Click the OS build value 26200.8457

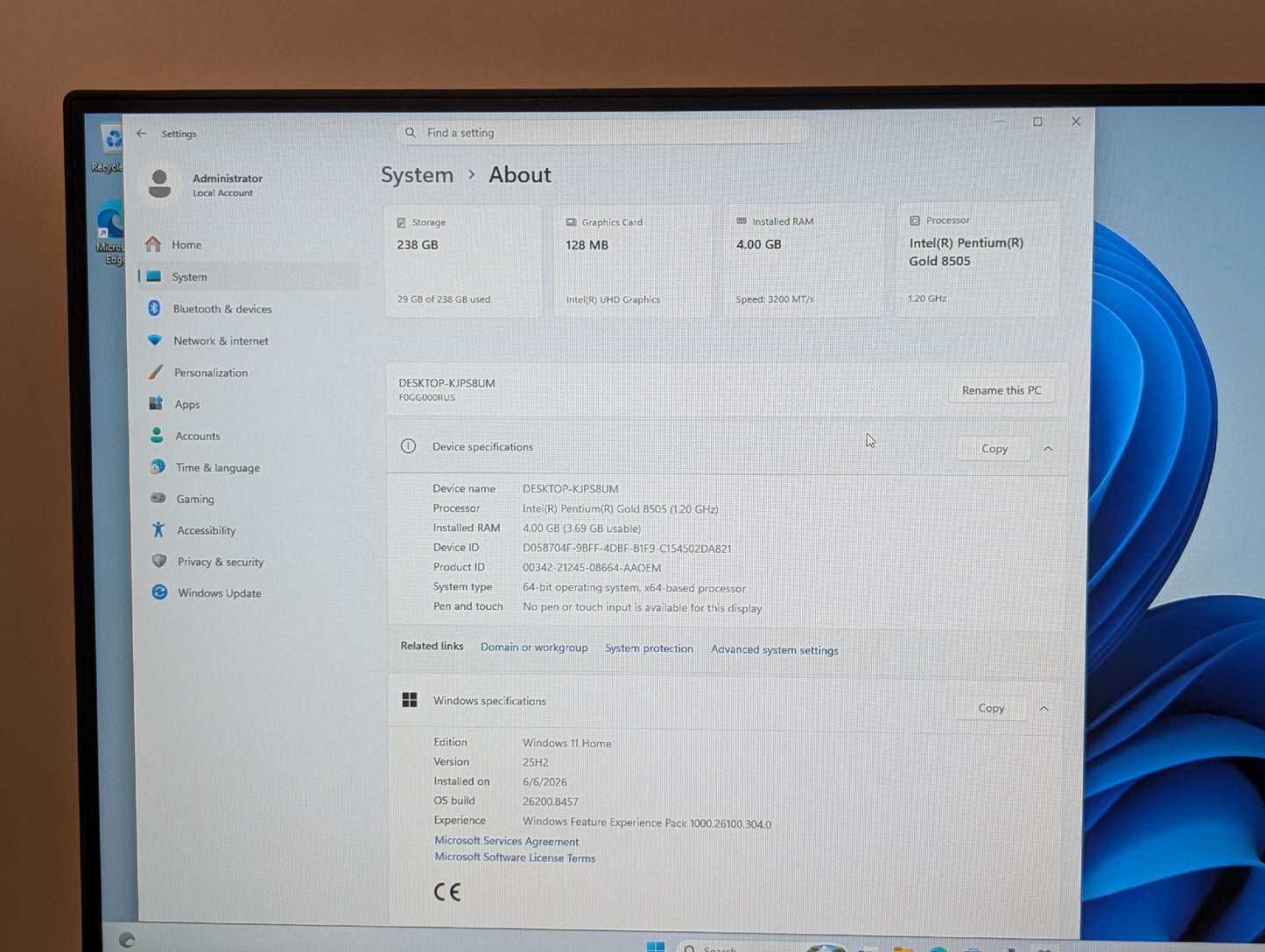[x=551, y=801]
